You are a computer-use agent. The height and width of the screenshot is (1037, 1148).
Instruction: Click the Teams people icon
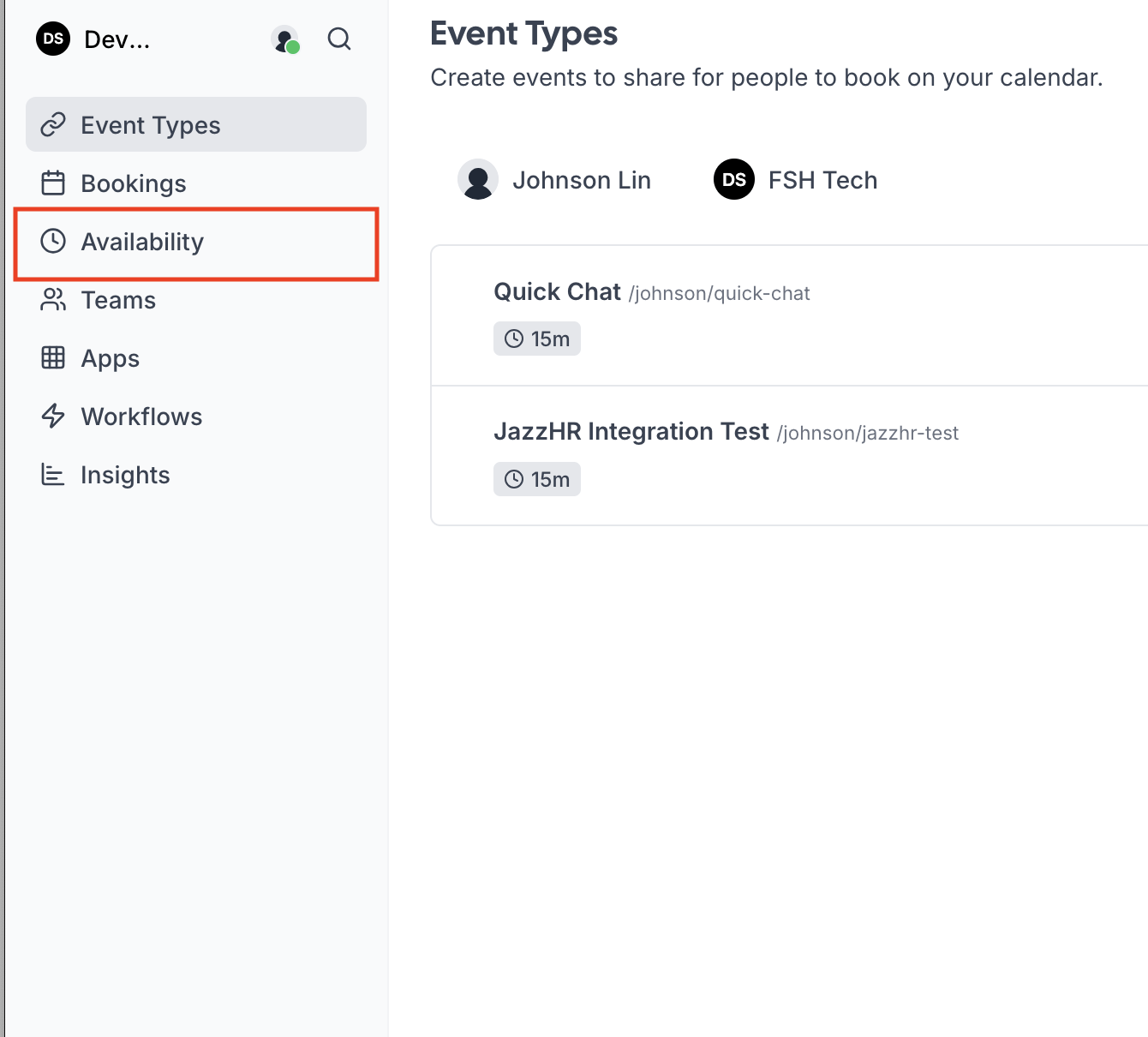(x=53, y=300)
